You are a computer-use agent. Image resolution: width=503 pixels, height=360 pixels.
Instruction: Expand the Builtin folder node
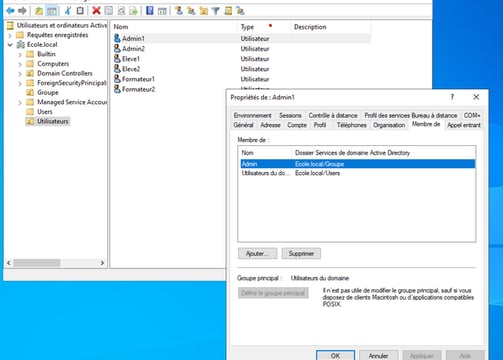[20, 54]
